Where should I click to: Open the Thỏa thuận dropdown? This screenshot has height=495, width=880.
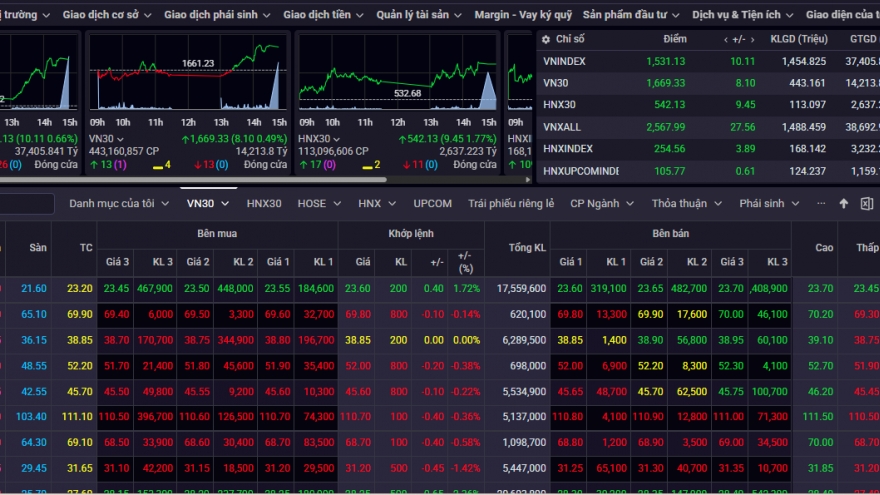685,203
